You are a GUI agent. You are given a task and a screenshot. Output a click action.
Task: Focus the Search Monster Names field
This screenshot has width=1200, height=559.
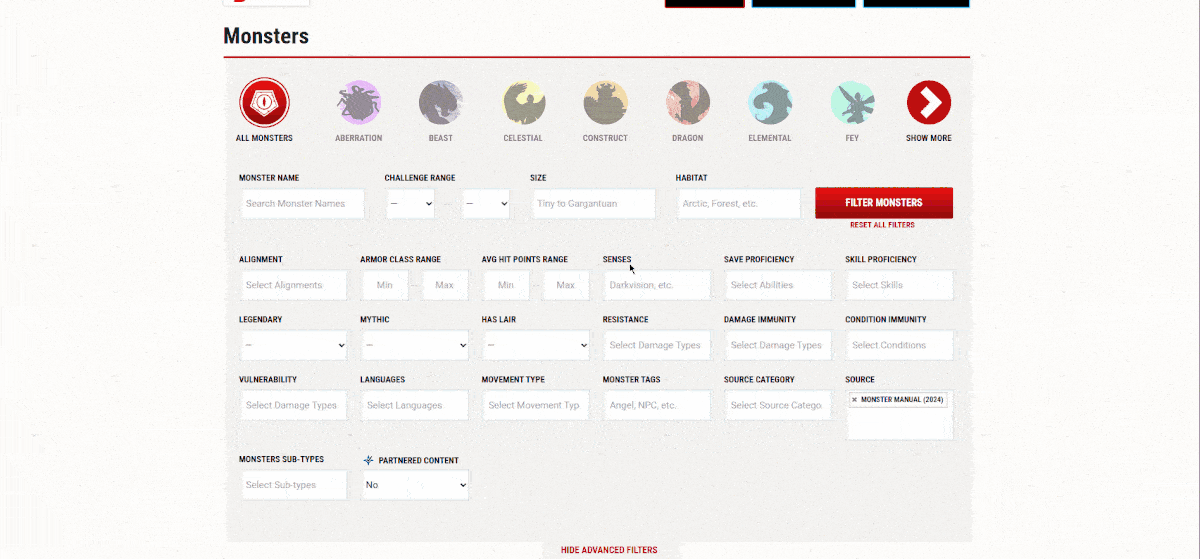tap(302, 203)
